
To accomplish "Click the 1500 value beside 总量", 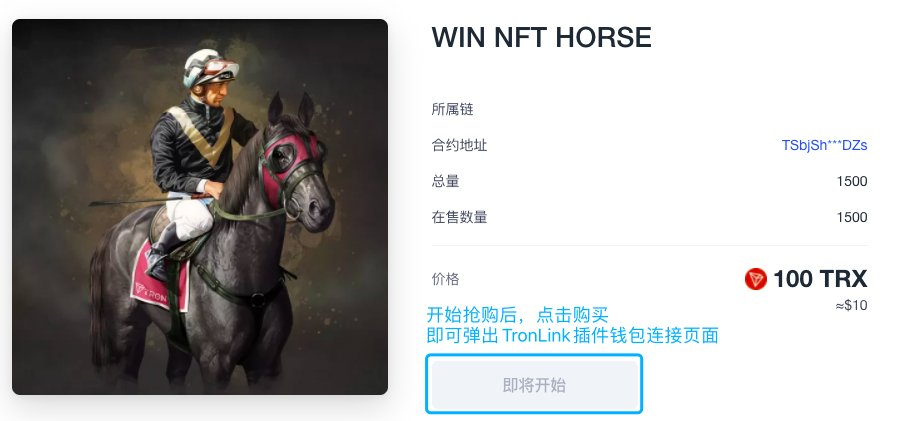I will click(x=851, y=181).
